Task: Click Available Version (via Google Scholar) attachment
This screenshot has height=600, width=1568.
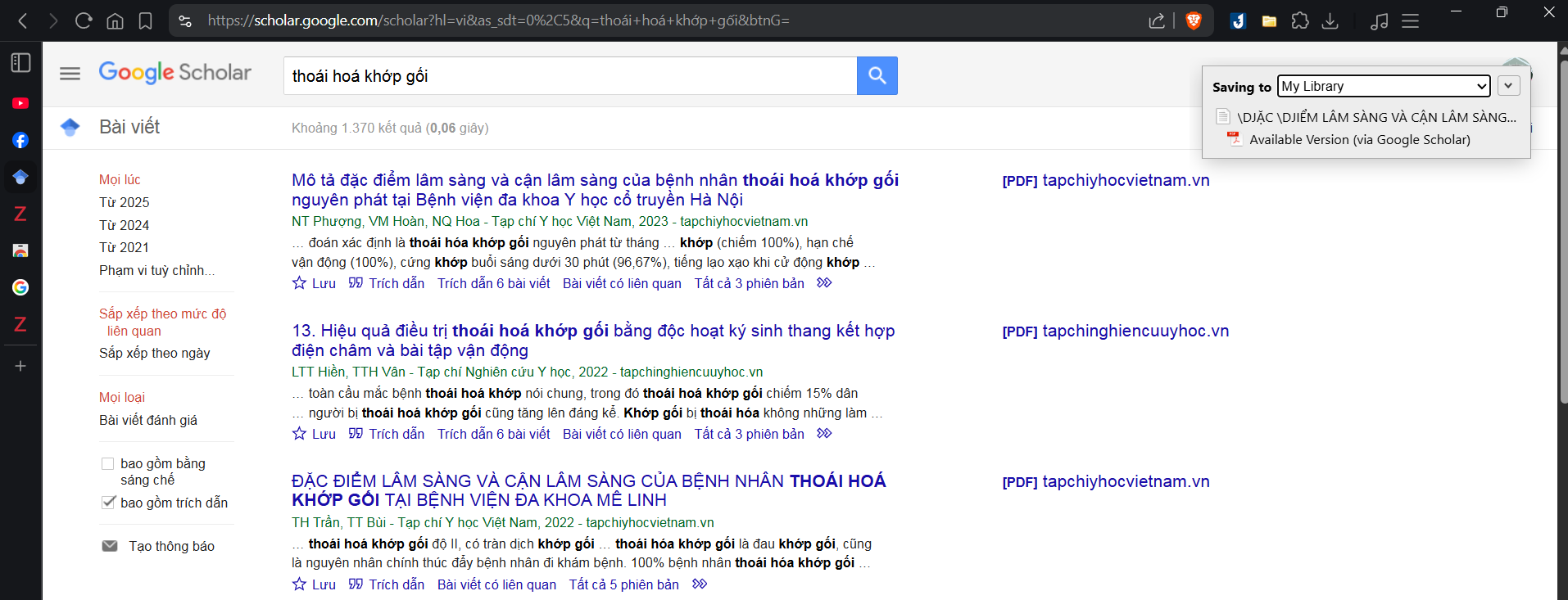Action: tap(1359, 139)
